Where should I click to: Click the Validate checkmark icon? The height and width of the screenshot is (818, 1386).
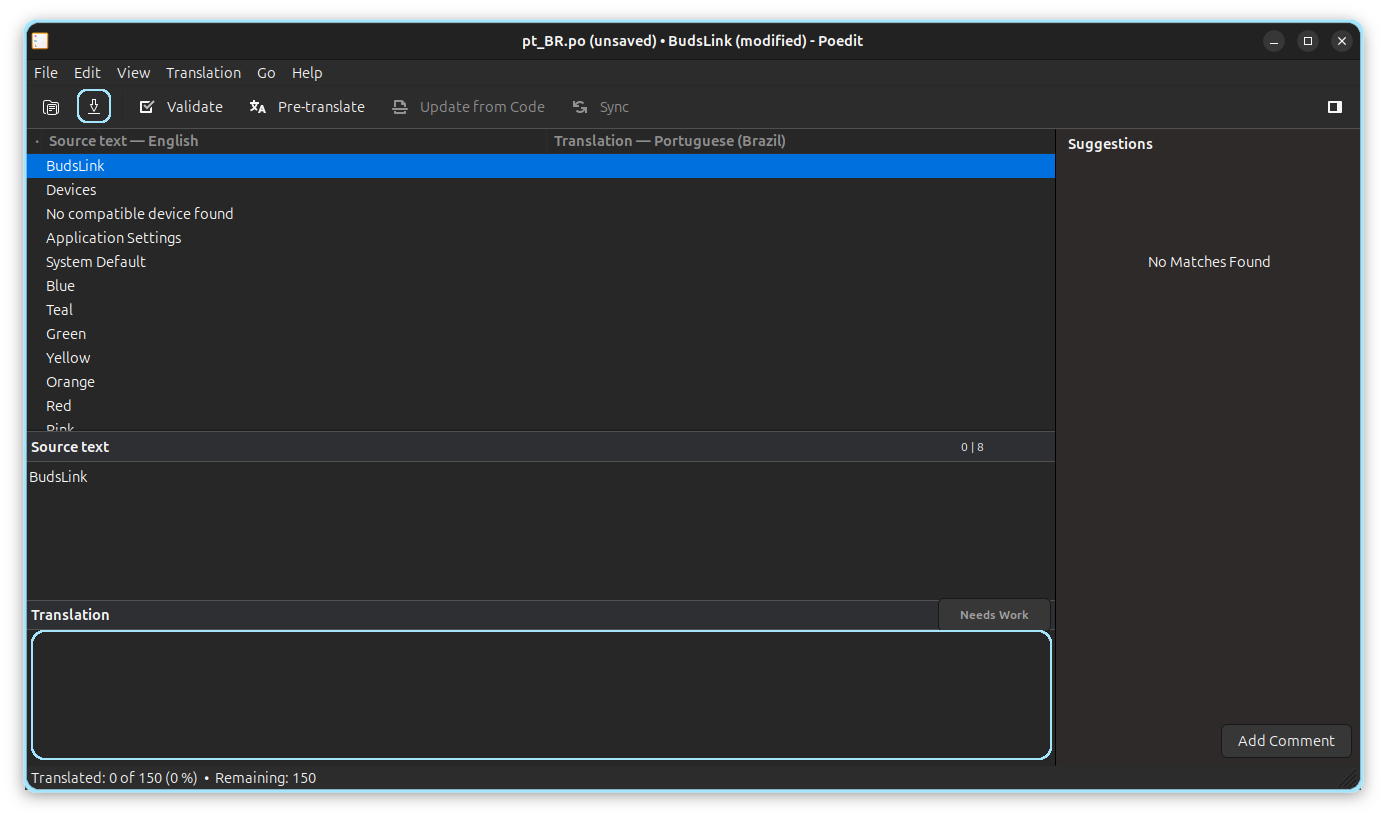point(147,107)
